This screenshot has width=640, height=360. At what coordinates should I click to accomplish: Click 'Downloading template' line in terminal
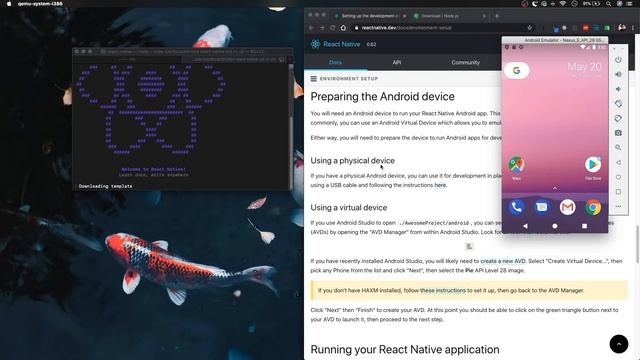[x=105, y=186]
